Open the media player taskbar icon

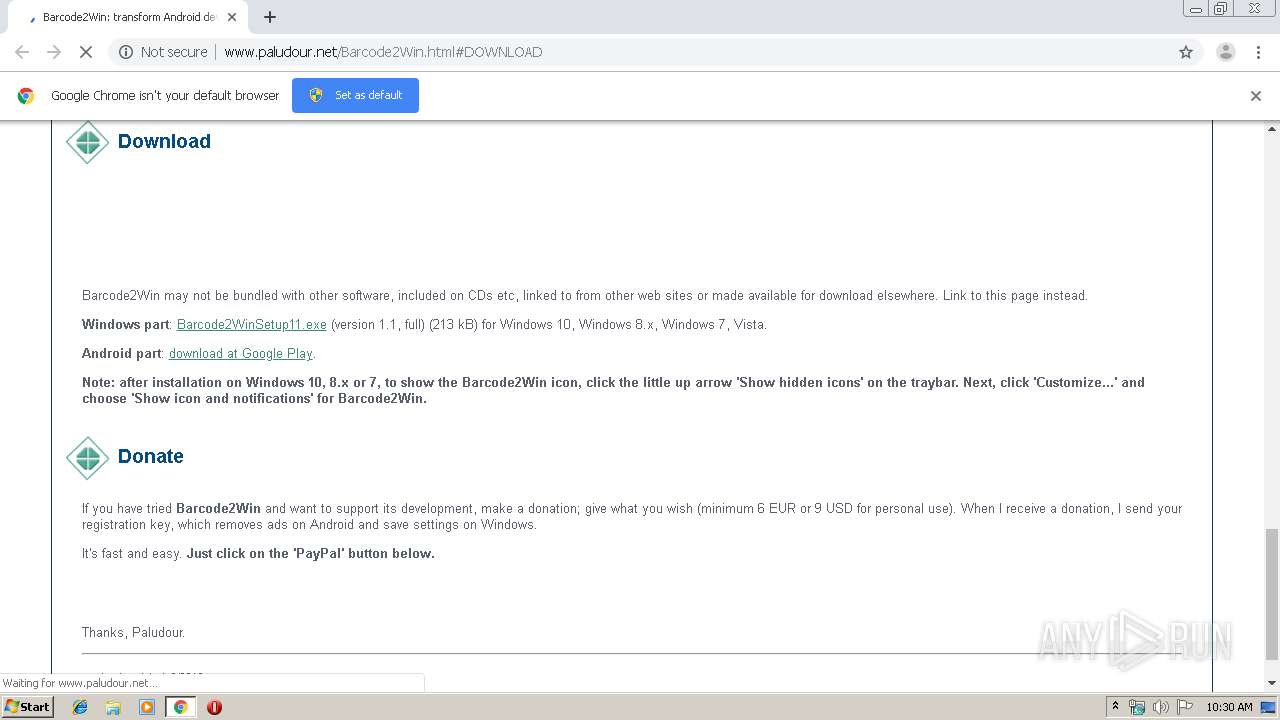(147, 707)
